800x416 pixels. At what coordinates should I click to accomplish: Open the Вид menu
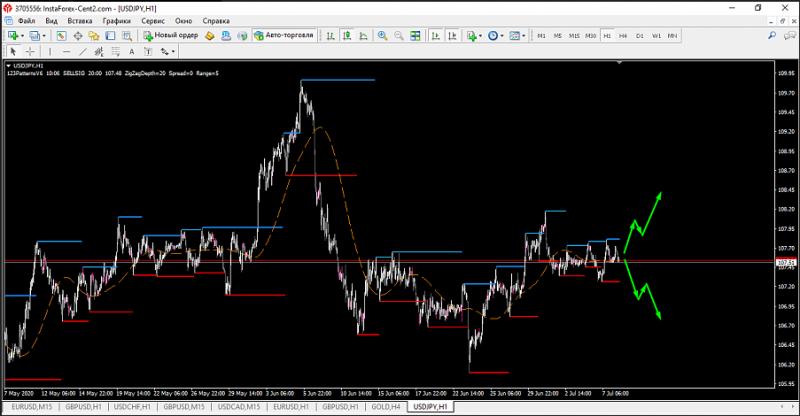(x=52, y=21)
